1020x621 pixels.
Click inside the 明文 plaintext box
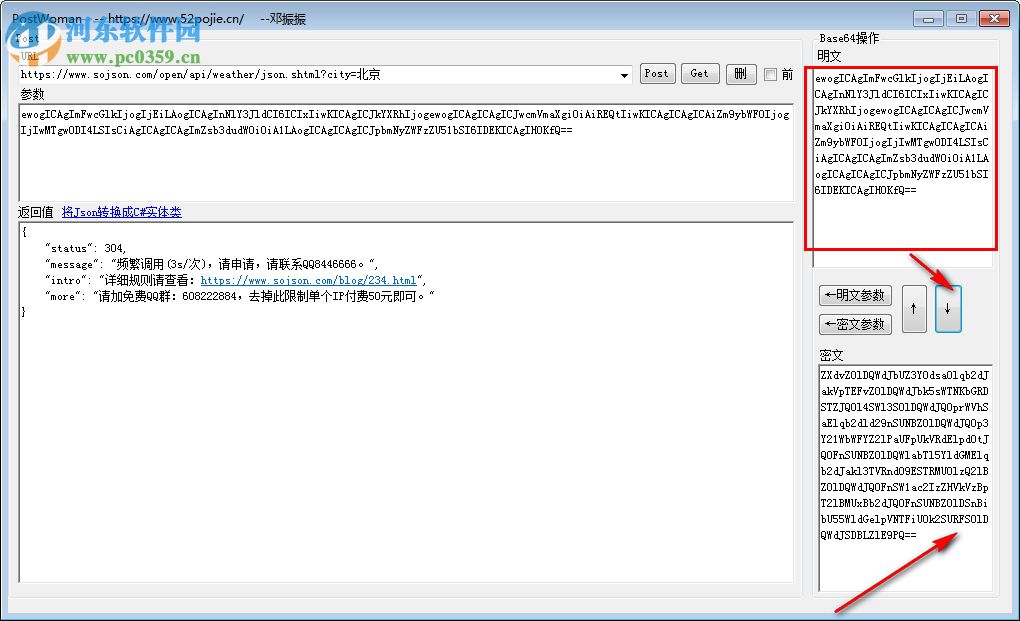(x=902, y=166)
